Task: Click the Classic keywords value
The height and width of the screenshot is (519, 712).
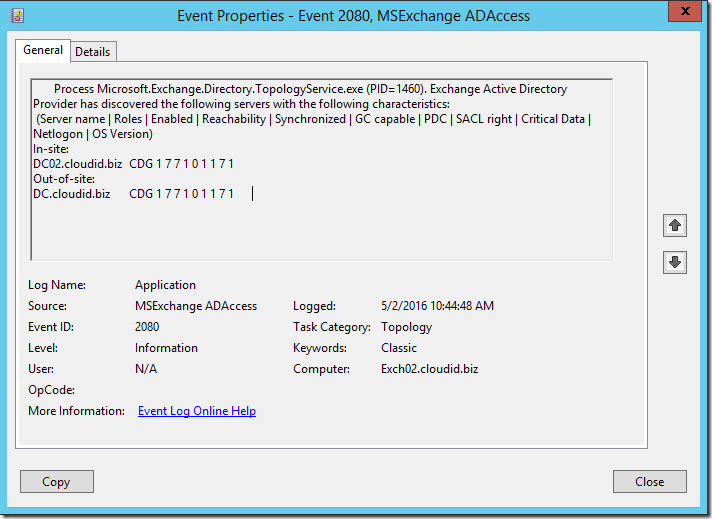Action: pyautogui.click(x=399, y=348)
